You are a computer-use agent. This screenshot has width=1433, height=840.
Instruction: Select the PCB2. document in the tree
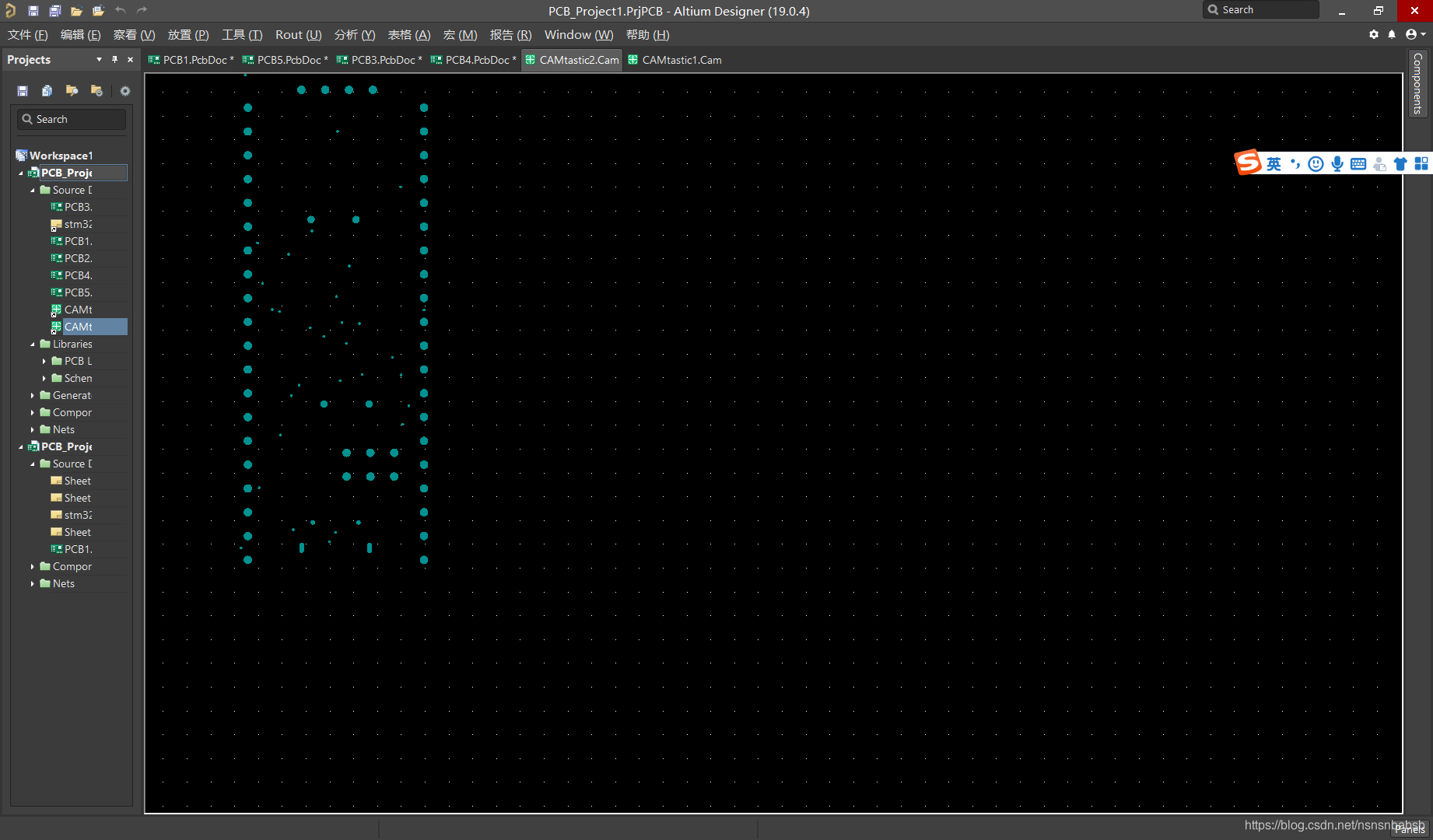72,258
